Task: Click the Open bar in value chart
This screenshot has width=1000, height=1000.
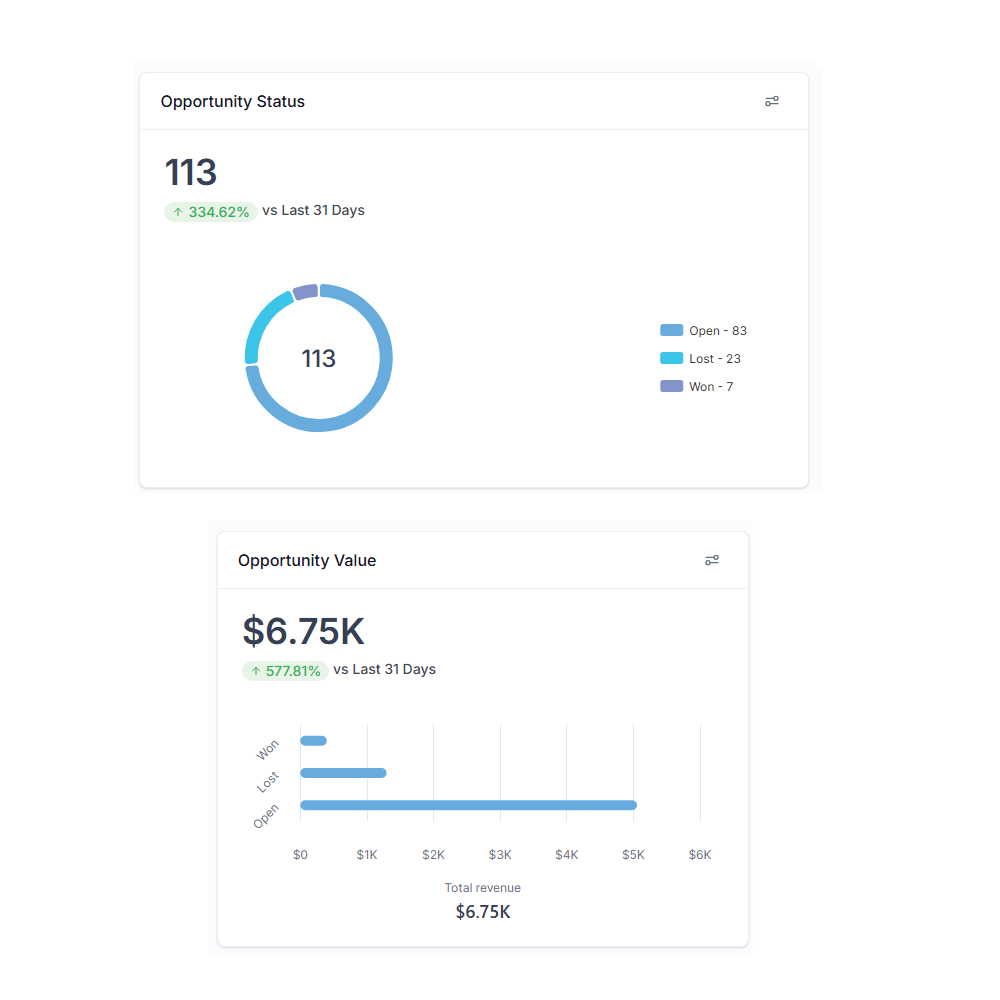Action: tap(468, 805)
